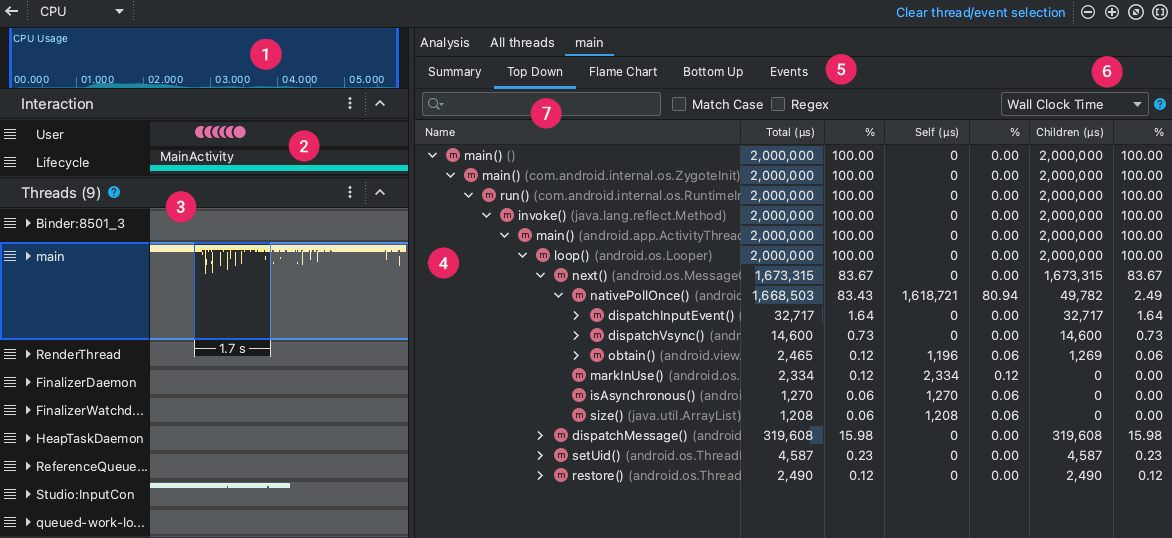Click the back arrow icon beside CPU
The width and height of the screenshot is (1172, 538).
(11, 12)
